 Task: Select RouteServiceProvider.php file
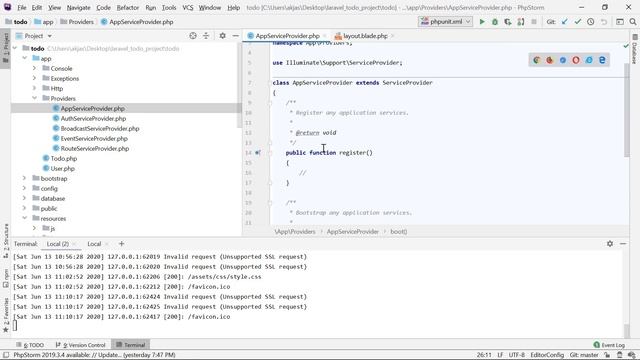click(x=95, y=149)
